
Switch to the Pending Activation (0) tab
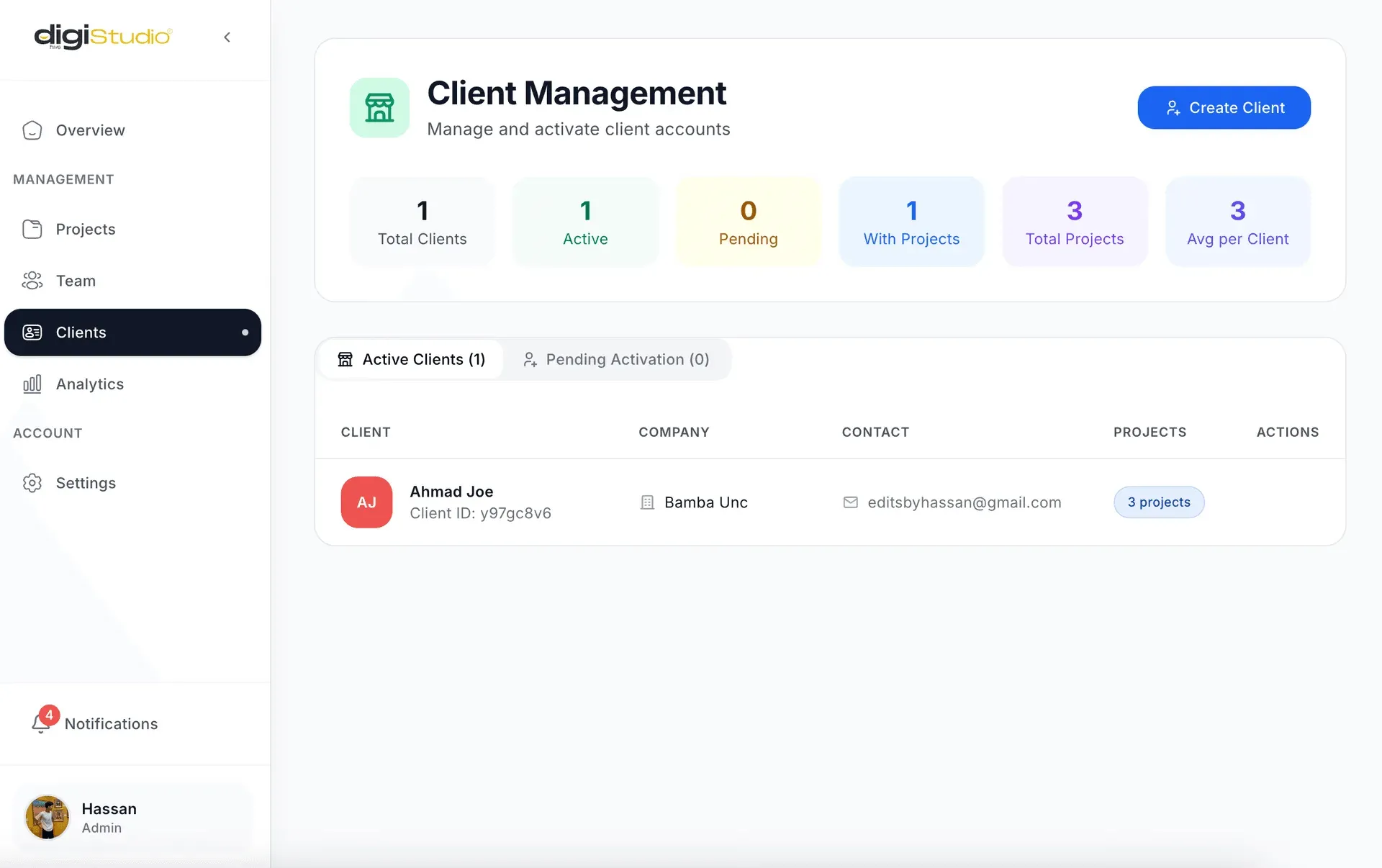[616, 359]
